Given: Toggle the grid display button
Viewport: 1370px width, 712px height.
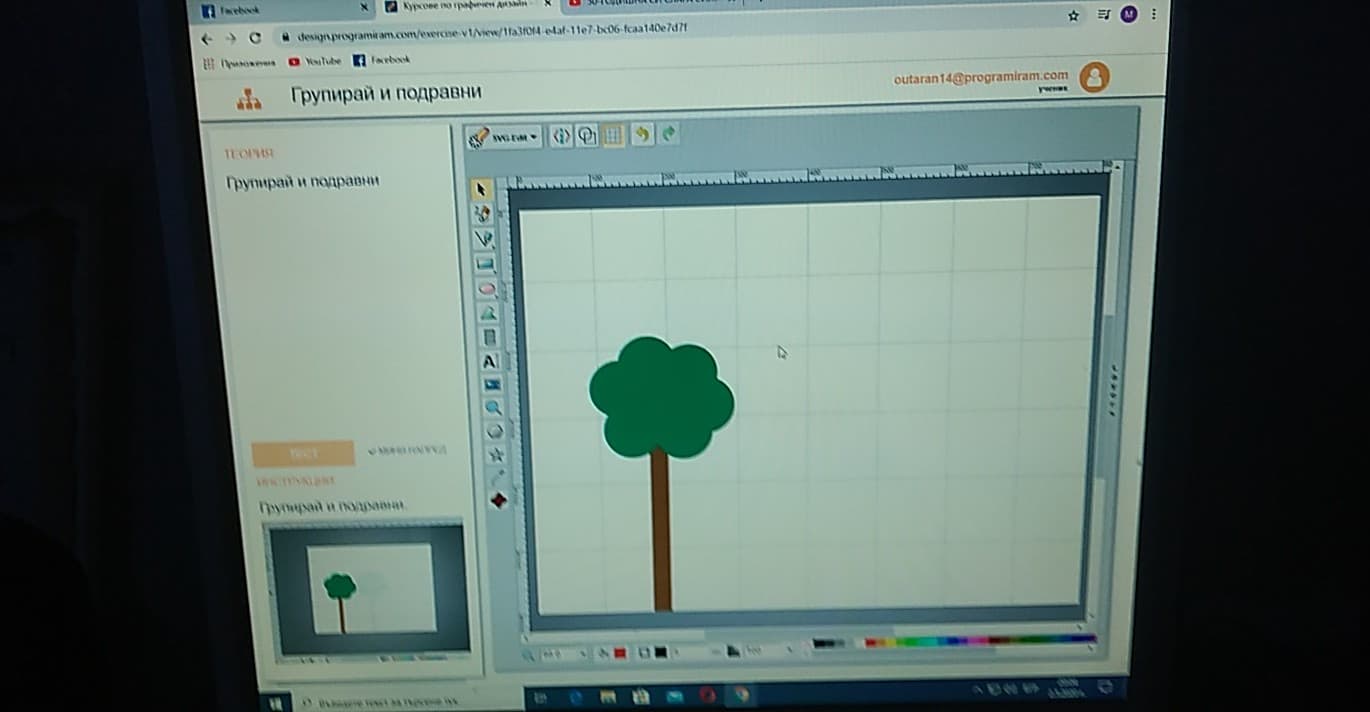Looking at the screenshot, I should pyautogui.click(x=613, y=136).
